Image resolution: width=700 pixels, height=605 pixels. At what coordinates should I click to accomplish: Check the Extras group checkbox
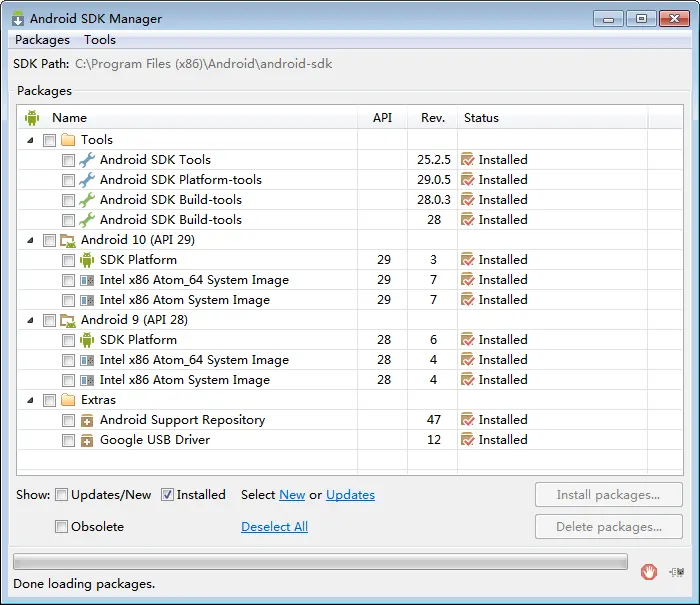click(x=49, y=400)
